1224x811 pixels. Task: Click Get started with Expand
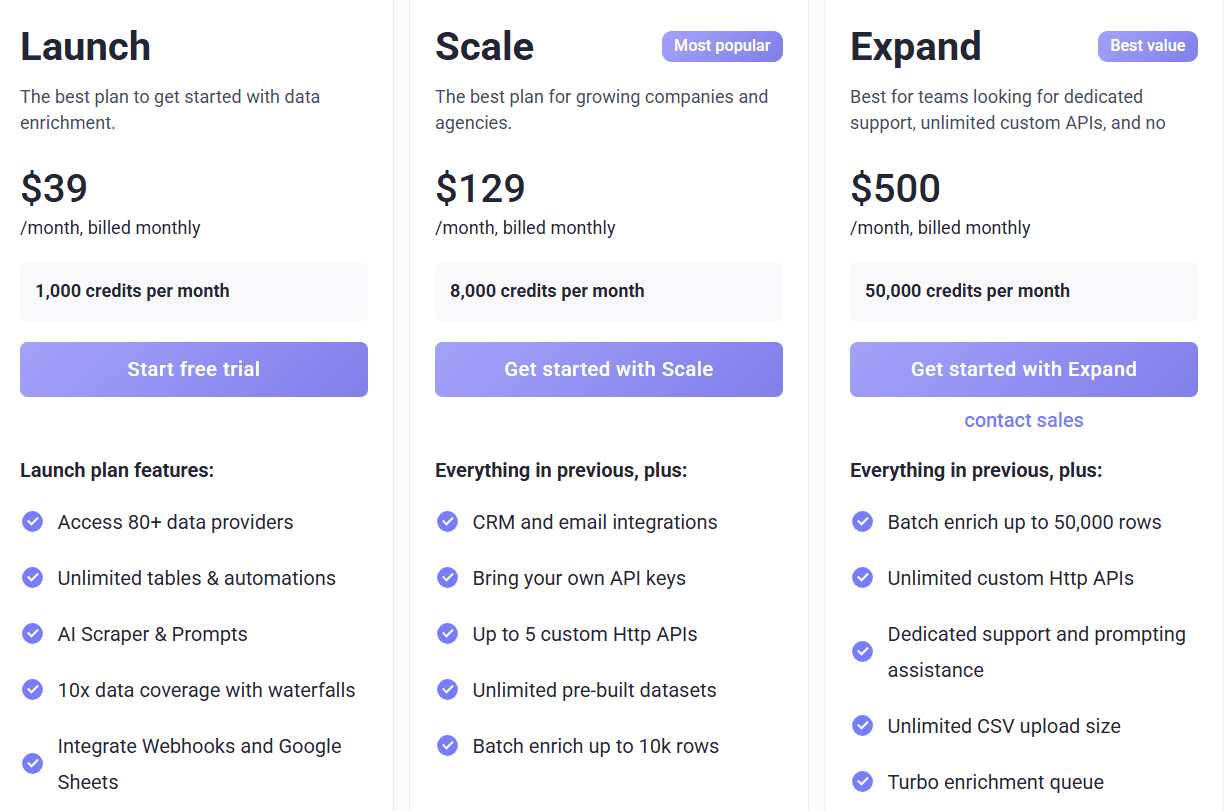click(1023, 369)
